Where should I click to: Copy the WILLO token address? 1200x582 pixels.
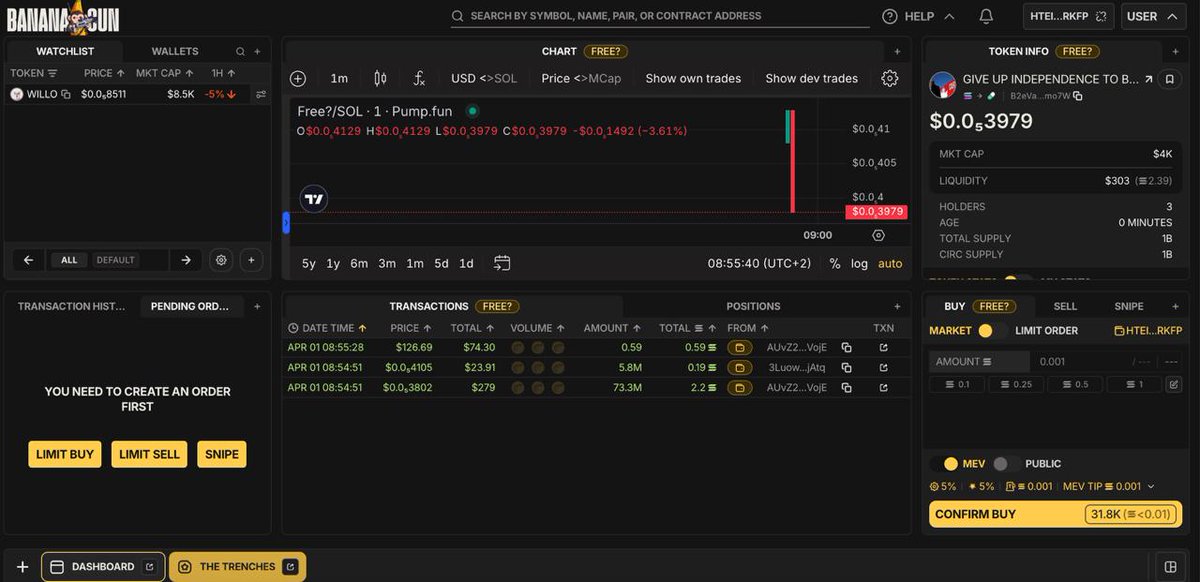pyautogui.click(x=66, y=94)
